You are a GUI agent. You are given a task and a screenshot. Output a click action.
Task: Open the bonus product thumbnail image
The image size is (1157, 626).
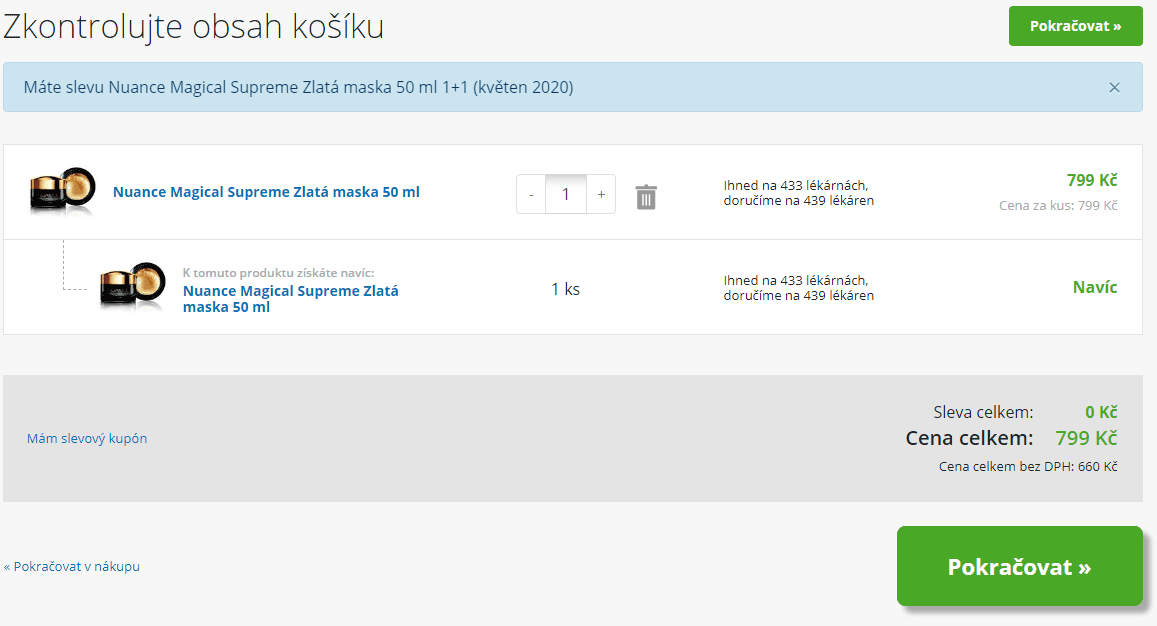click(133, 286)
